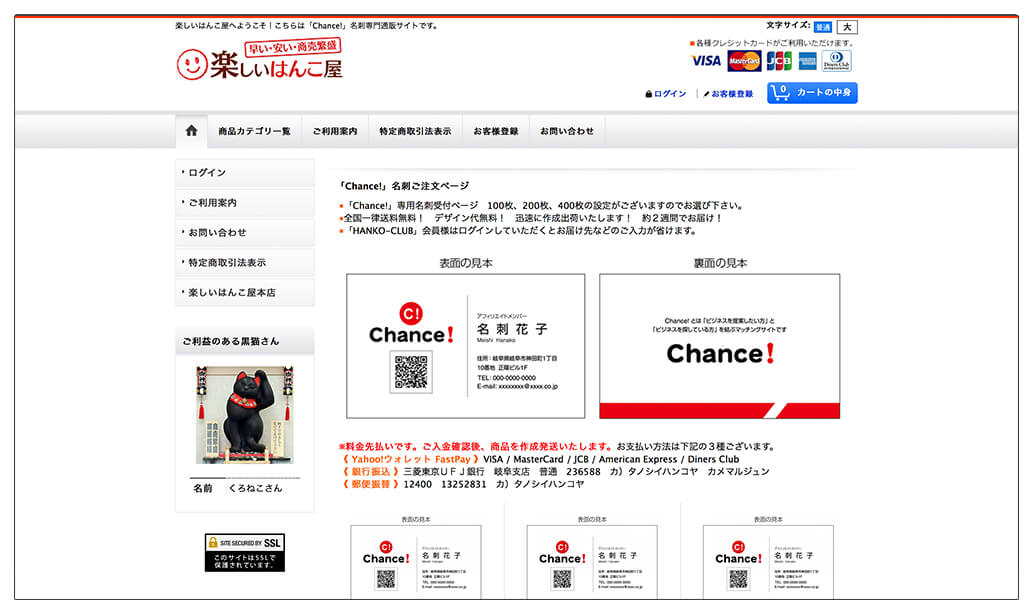Set font size to 大
1032x615 pixels.
point(847,27)
